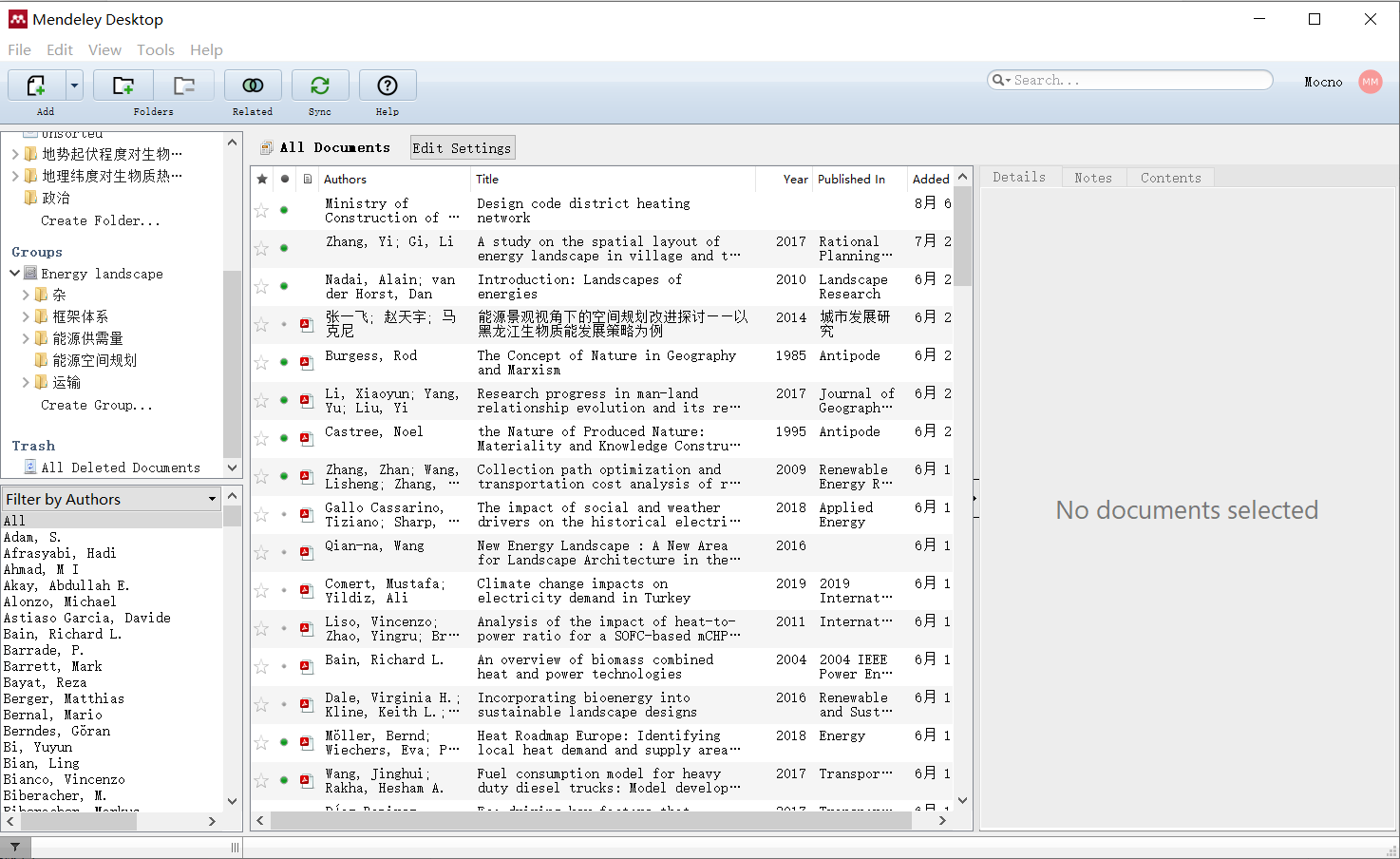
Task: Click Create Folder... link in sidebar
Action: pyautogui.click(x=101, y=220)
